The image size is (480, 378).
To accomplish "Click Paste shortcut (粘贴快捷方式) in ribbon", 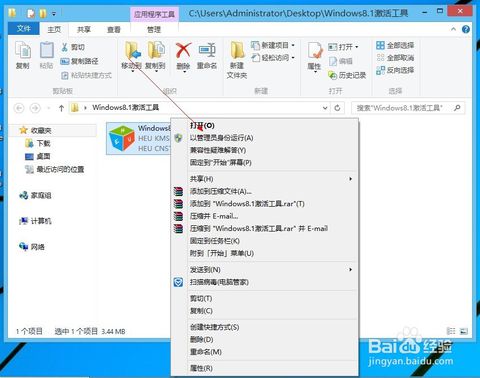I will 86,75.
